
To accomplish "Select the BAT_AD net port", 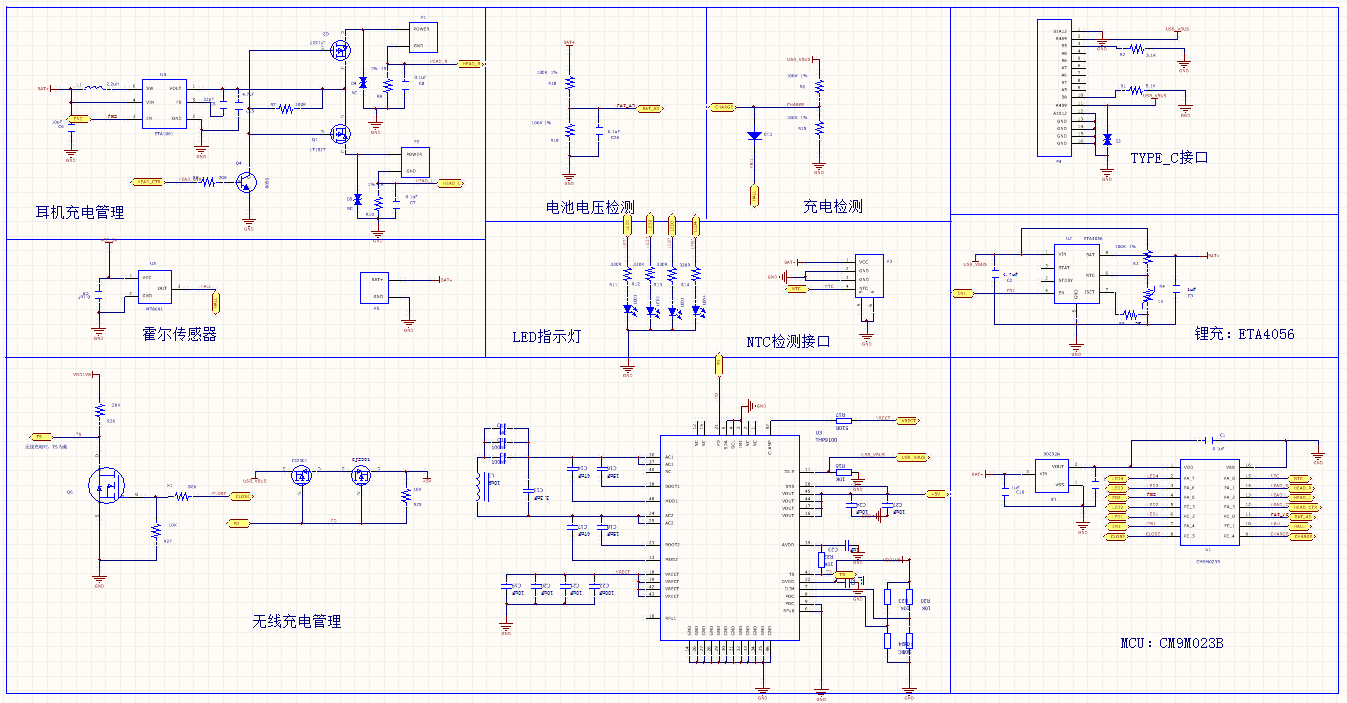I will [649, 107].
